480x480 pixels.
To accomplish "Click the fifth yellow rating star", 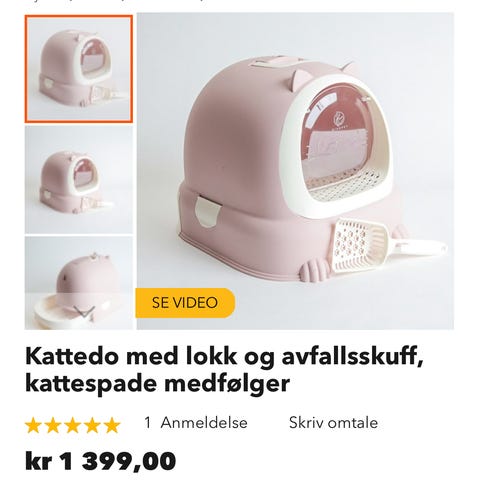I will 113,425.
